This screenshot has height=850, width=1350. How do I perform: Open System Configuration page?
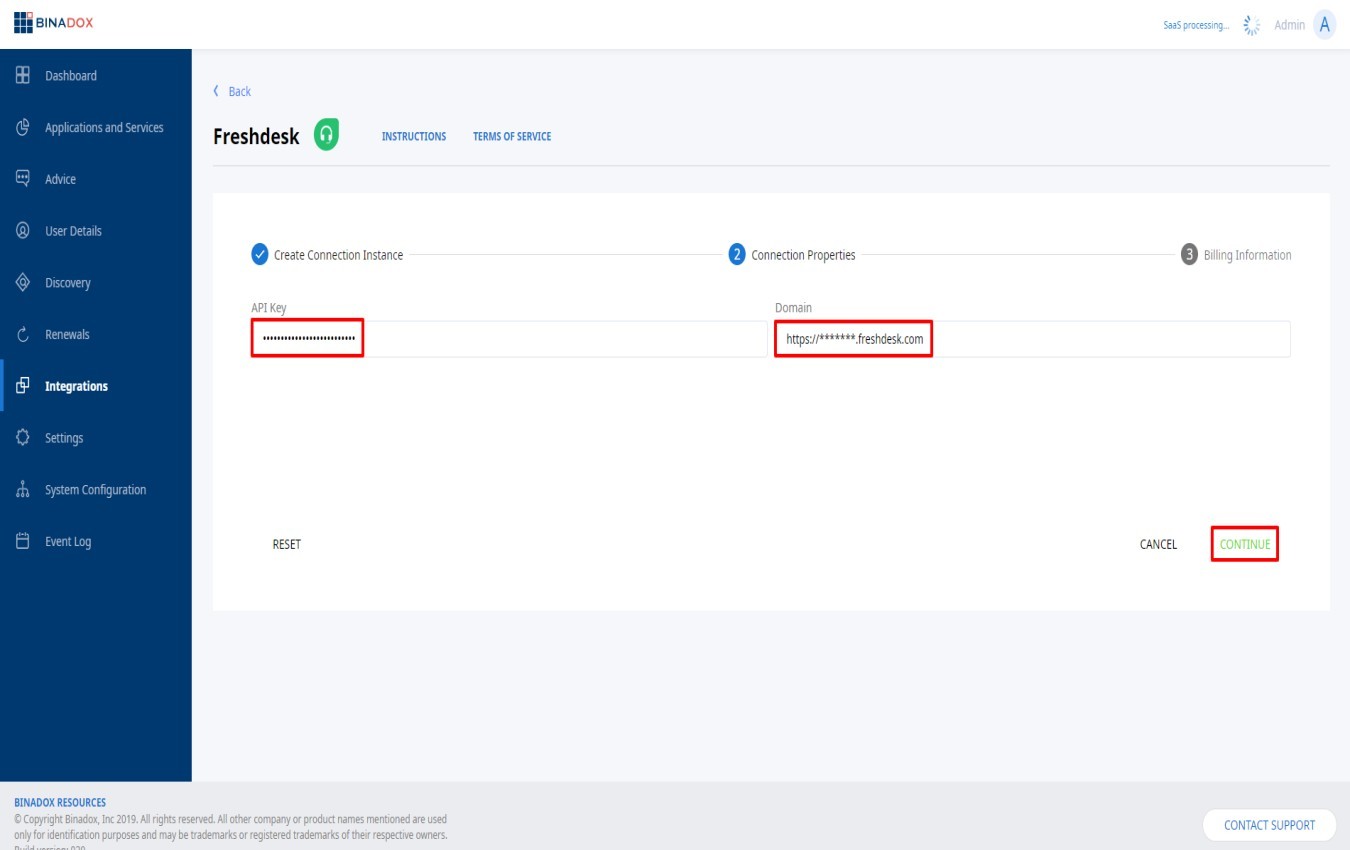tap(96, 490)
